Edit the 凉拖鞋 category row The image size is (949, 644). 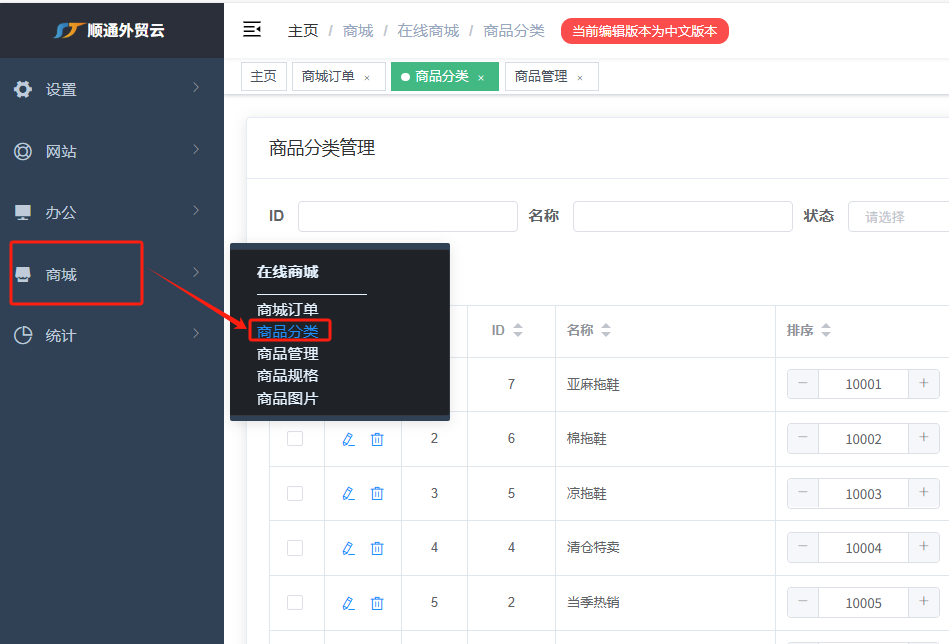pyautogui.click(x=348, y=494)
